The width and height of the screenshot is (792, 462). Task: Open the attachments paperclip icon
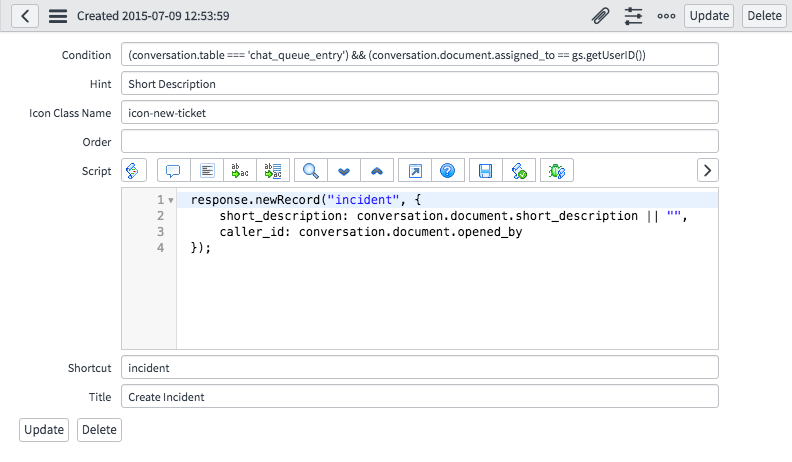[600, 16]
